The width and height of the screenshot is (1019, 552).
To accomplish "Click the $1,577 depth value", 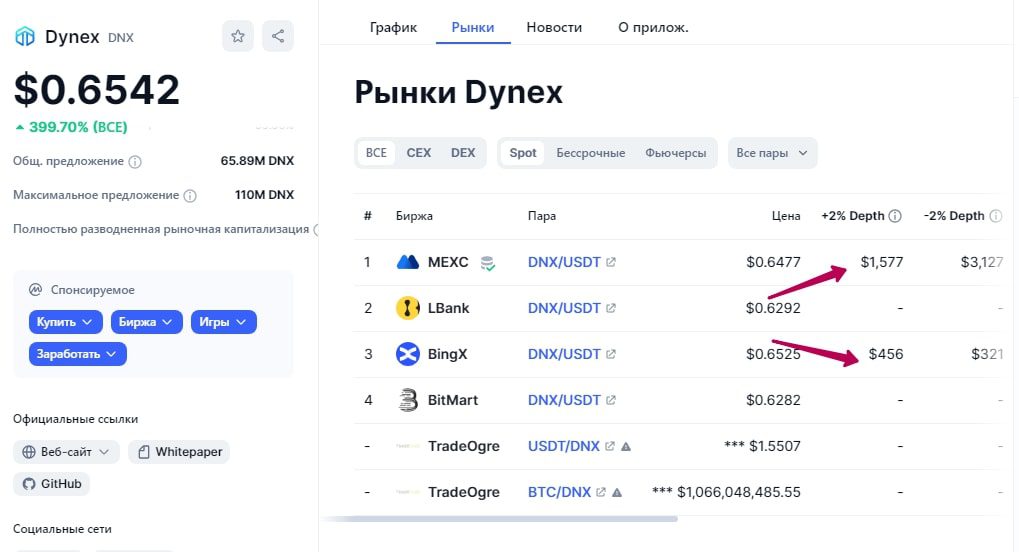I will pos(882,262).
